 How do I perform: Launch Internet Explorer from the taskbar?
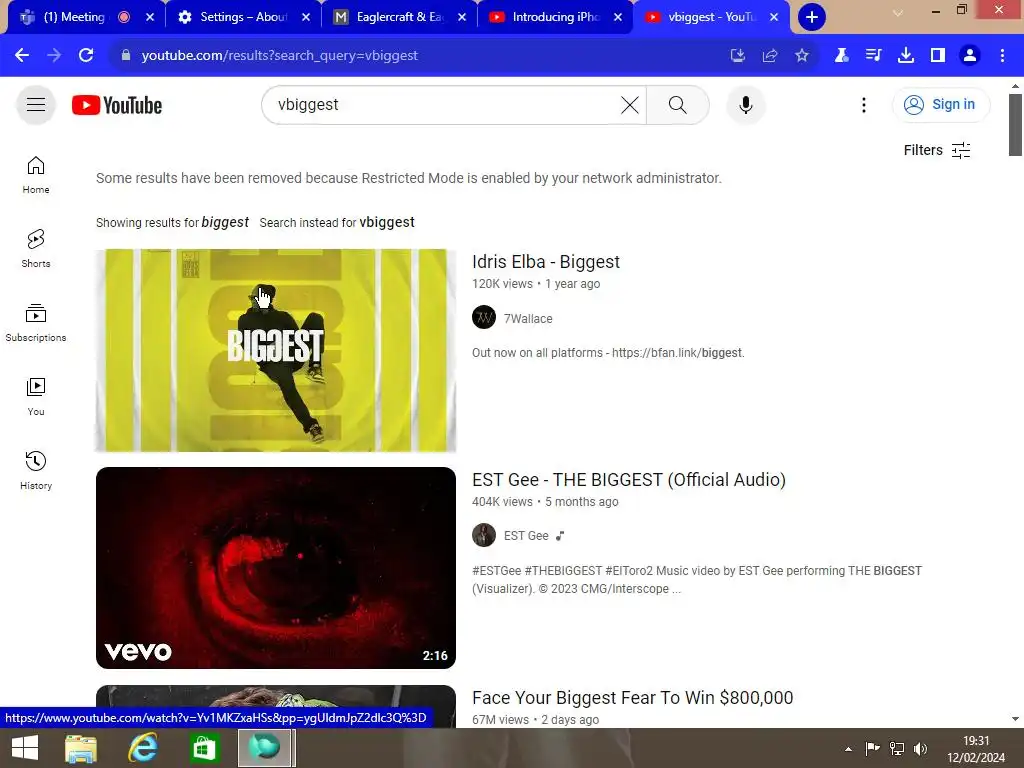click(x=142, y=748)
